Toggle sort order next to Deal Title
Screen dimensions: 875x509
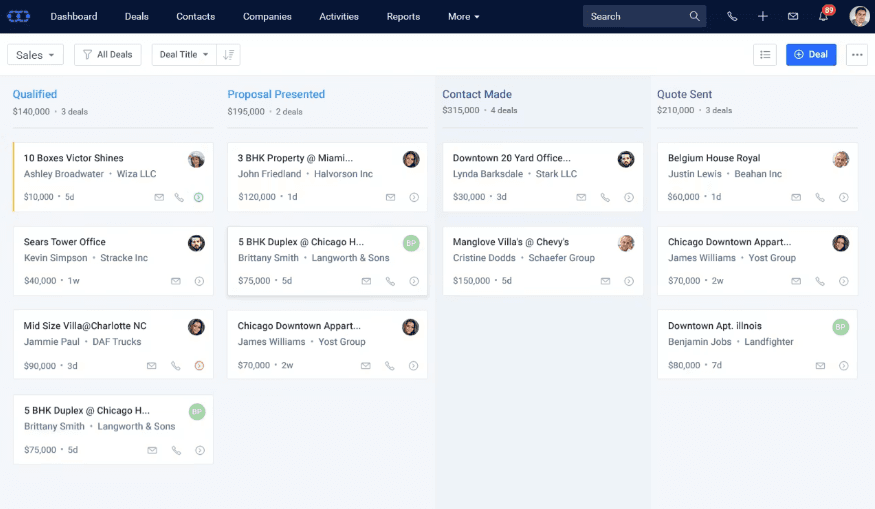point(229,55)
